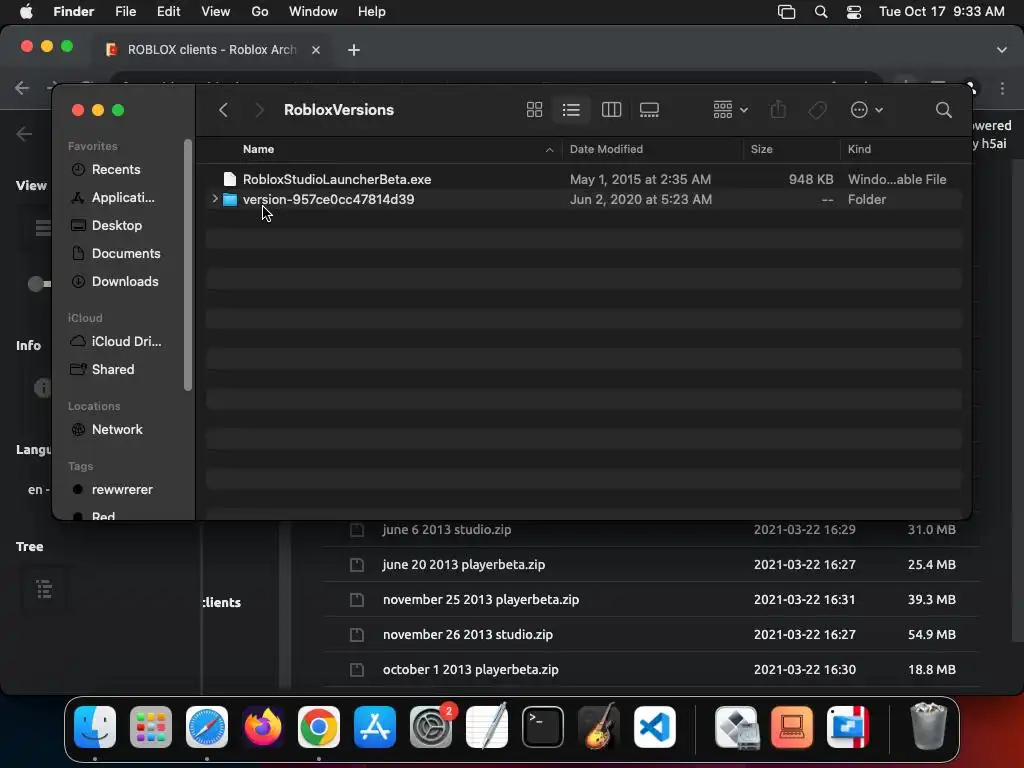Open Finder from the Dock

point(95,727)
